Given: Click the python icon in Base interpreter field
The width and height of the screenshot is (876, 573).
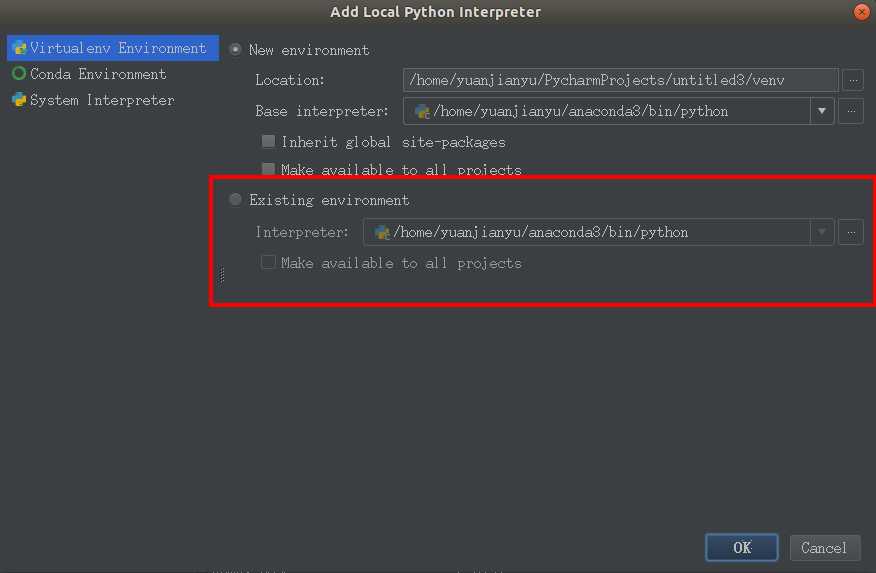Looking at the screenshot, I should coord(422,111).
